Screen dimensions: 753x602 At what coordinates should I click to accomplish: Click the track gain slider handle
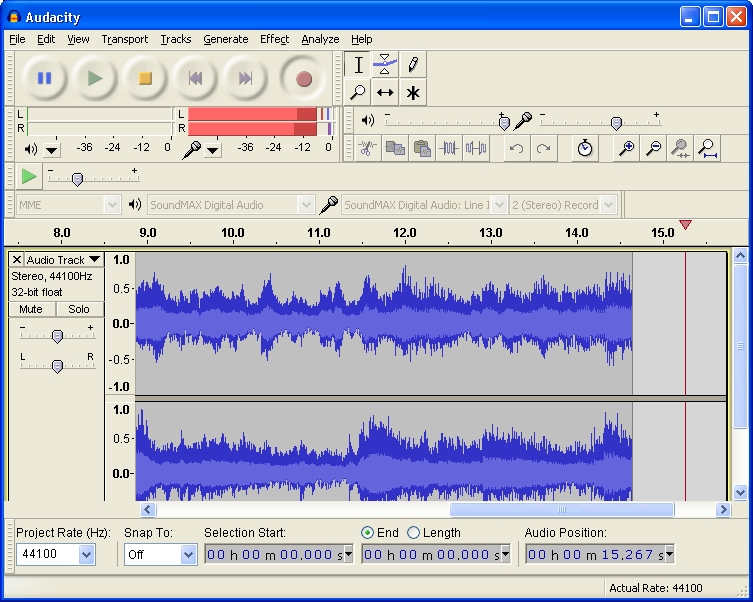(x=57, y=336)
